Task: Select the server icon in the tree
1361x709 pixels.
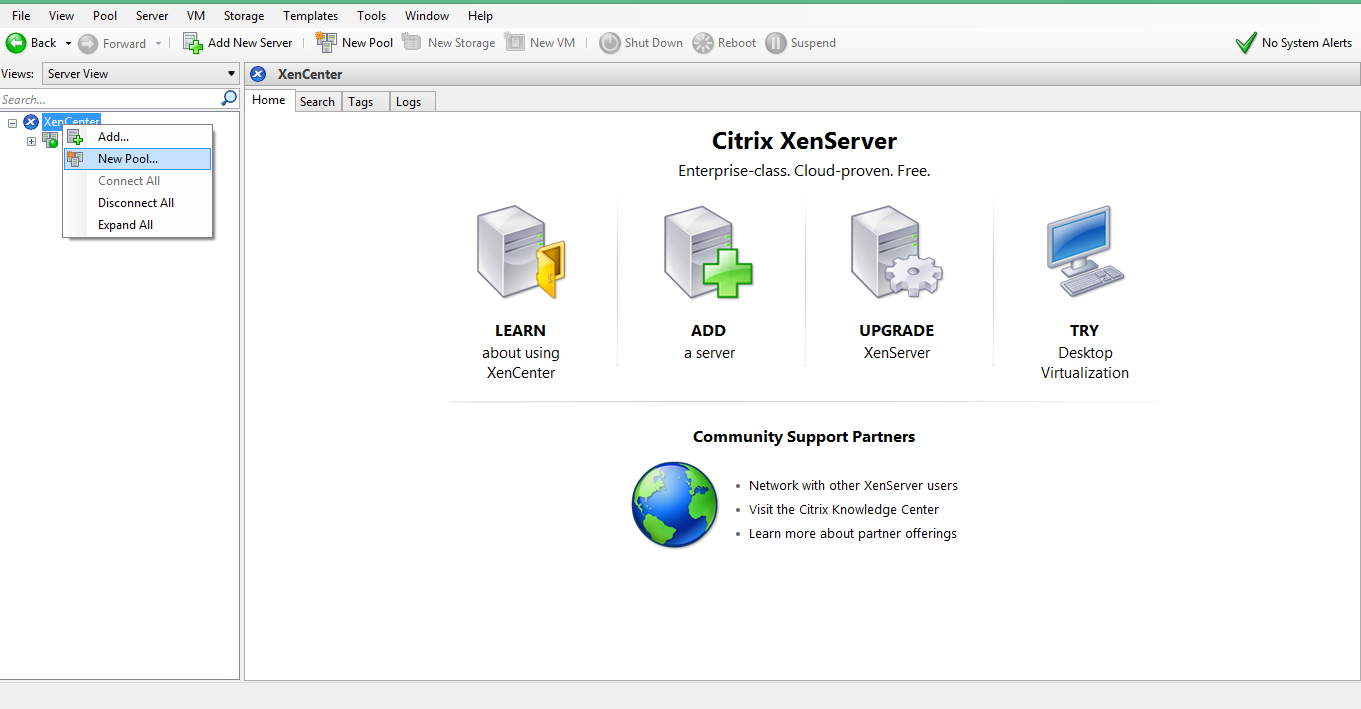Action: 49,141
